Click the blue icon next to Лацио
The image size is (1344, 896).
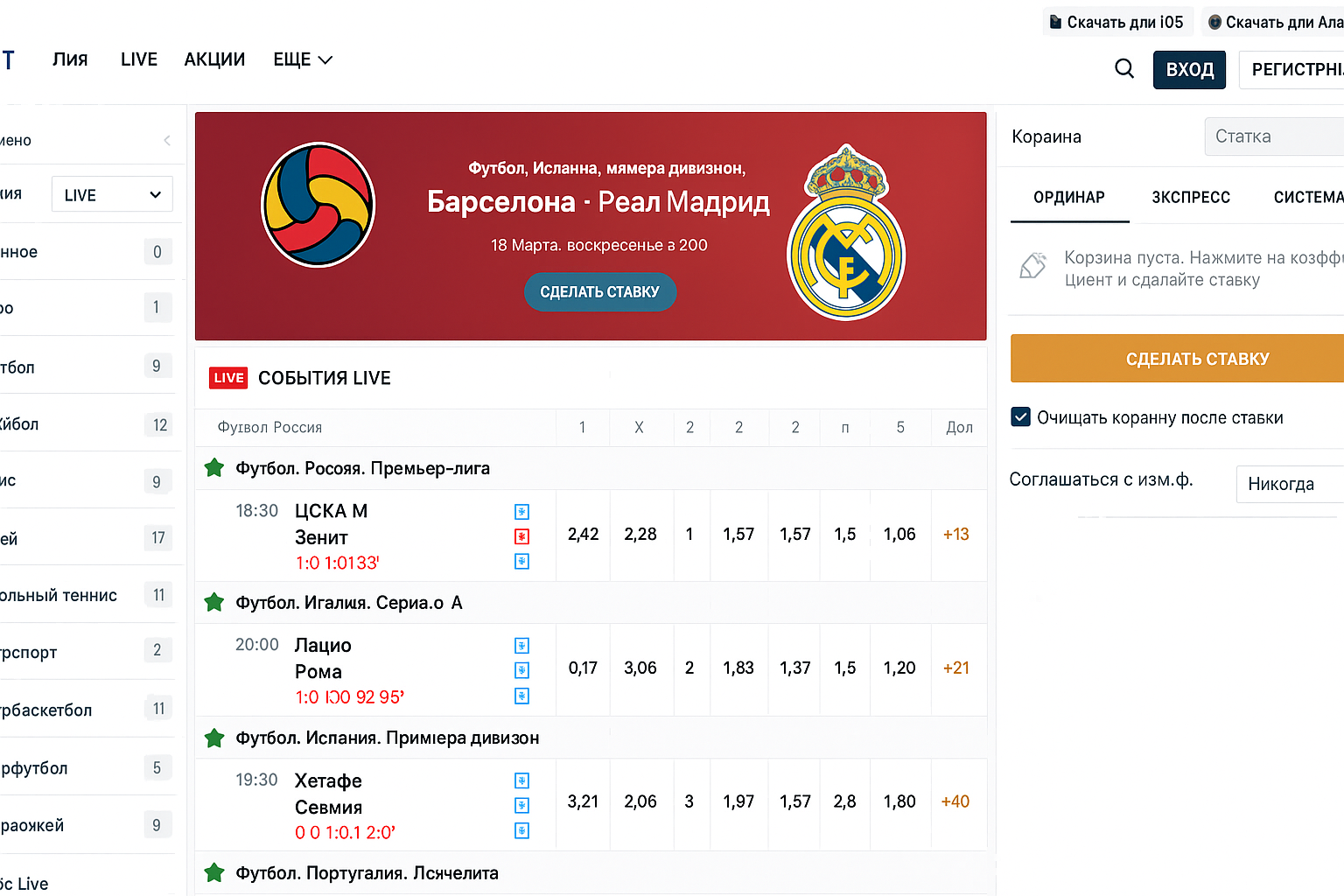(521, 646)
